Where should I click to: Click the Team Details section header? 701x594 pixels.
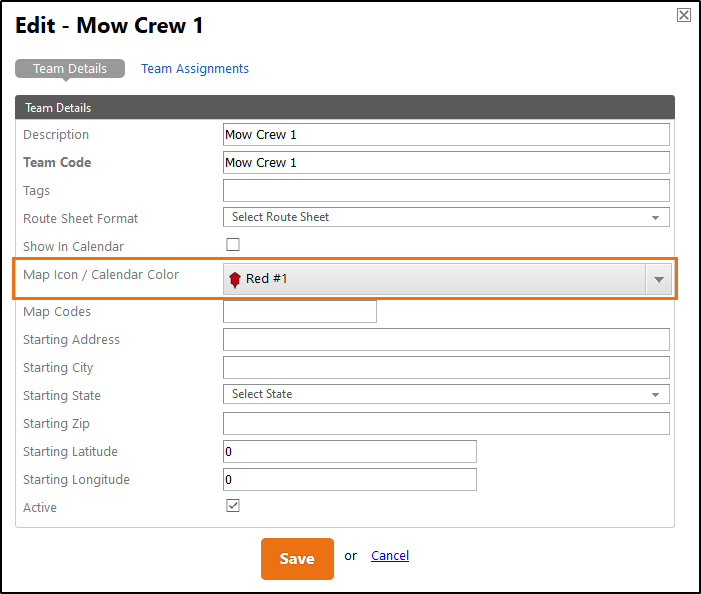click(345, 107)
